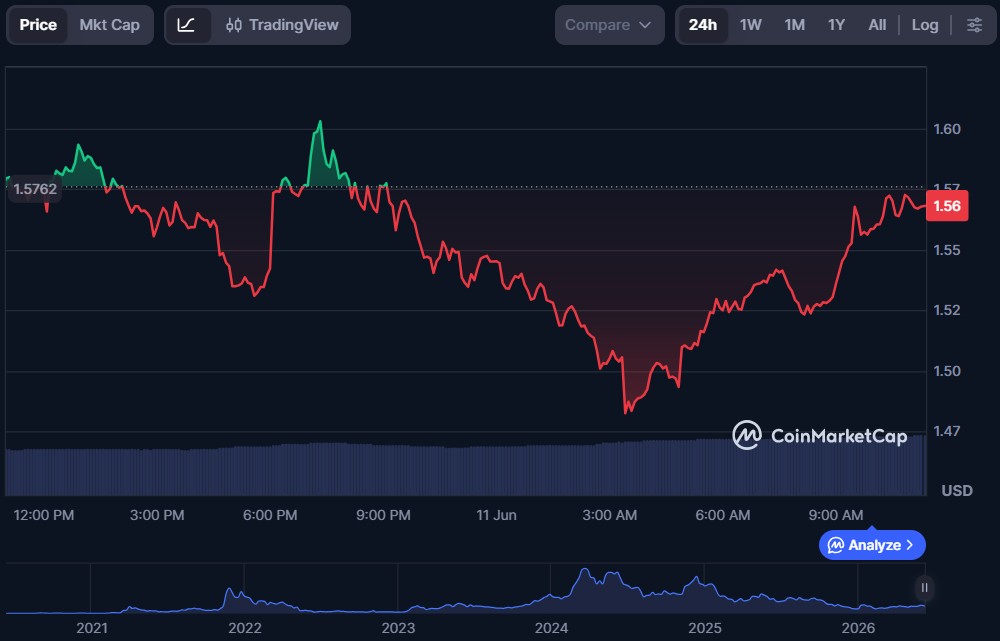Open TradingView candlestick chart mode

pyautogui.click(x=282, y=25)
